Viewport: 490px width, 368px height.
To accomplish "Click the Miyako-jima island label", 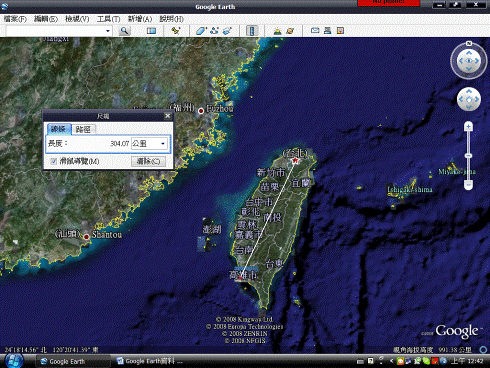I will 457,172.
